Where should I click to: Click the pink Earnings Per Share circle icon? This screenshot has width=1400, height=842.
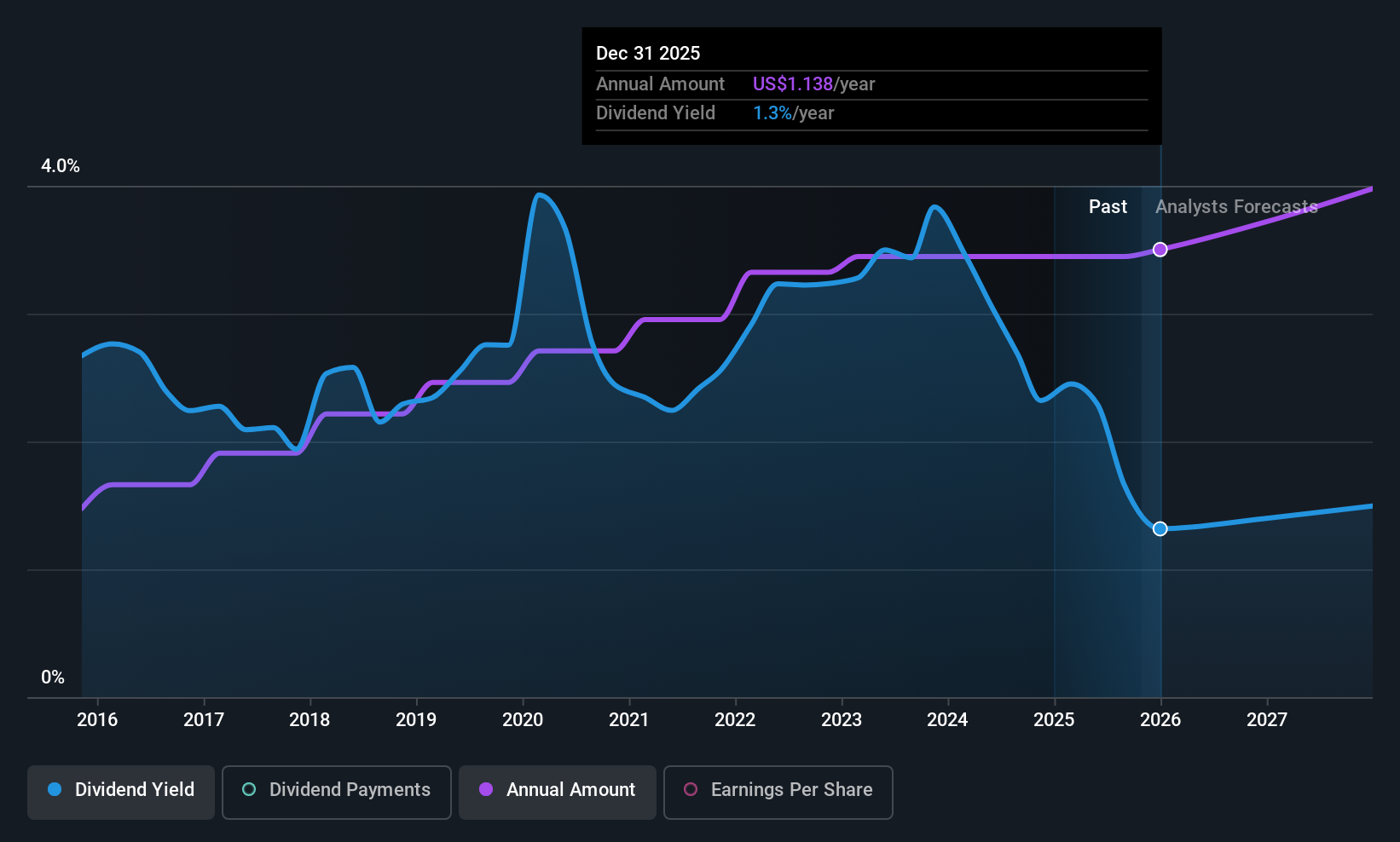691,789
